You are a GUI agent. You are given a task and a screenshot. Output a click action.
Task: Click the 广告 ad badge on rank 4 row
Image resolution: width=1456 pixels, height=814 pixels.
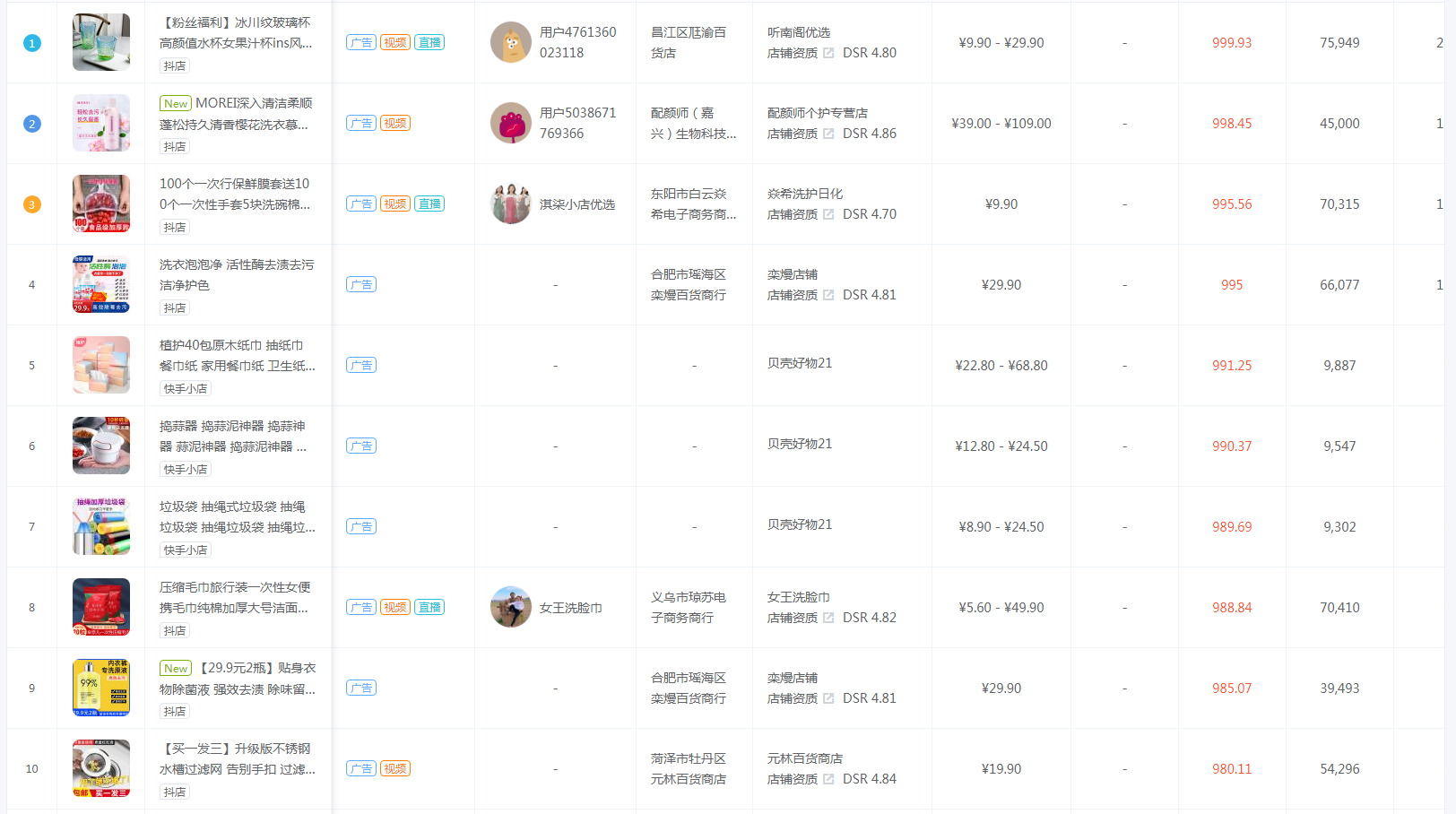(x=360, y=284)
